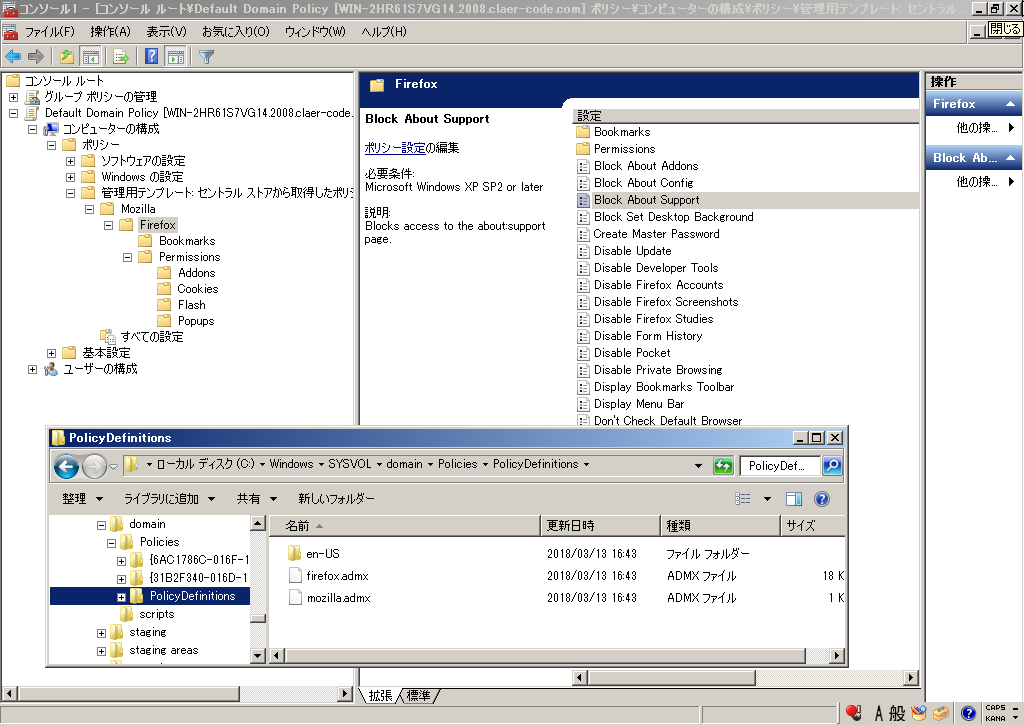Collapse the Firefox section in action pane
The height and width of the screenshot is (725, 1024).
[1010, 104]
